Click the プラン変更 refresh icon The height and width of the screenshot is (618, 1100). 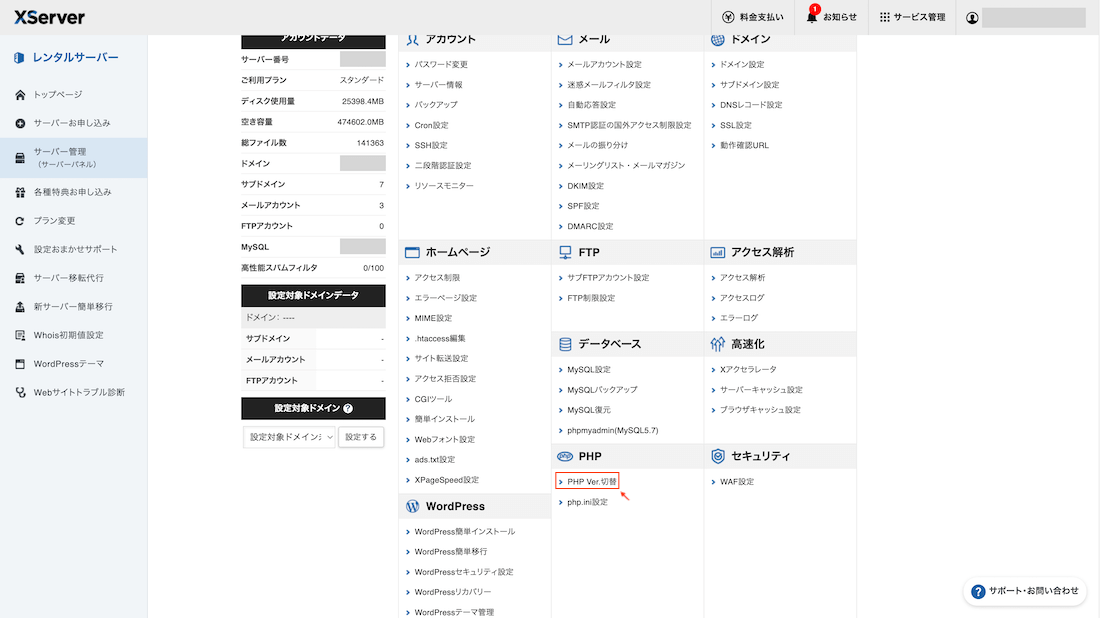pos(20,221)
